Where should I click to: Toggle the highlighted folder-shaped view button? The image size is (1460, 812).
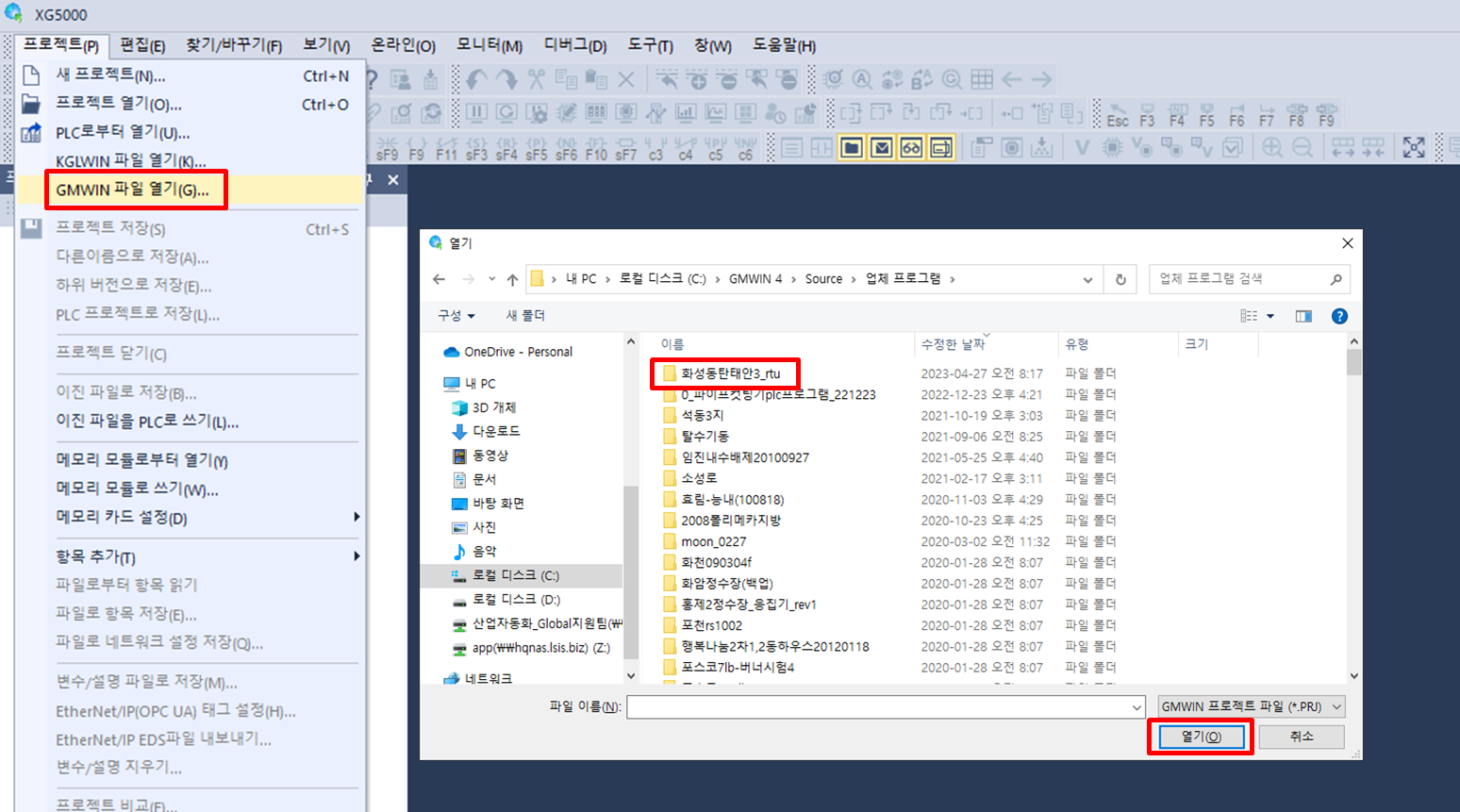(x=851, y=148)
